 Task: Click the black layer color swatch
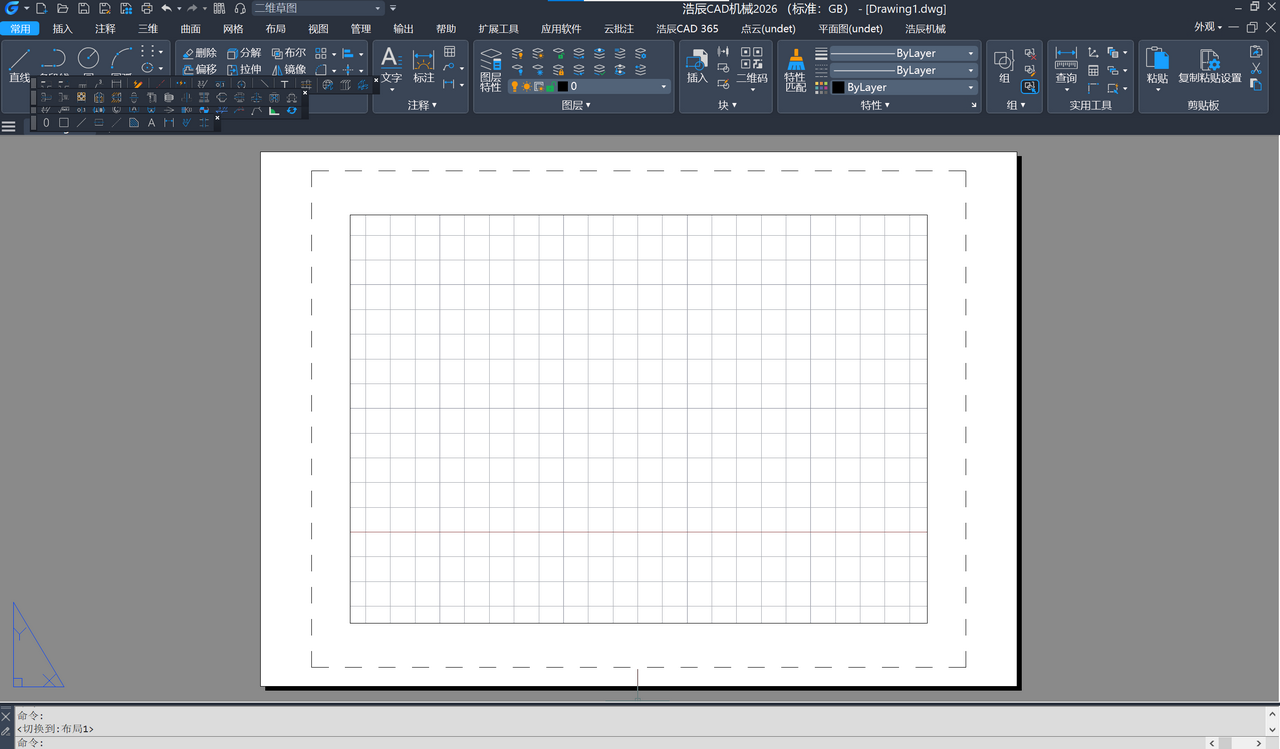click(x=563, y=87)
